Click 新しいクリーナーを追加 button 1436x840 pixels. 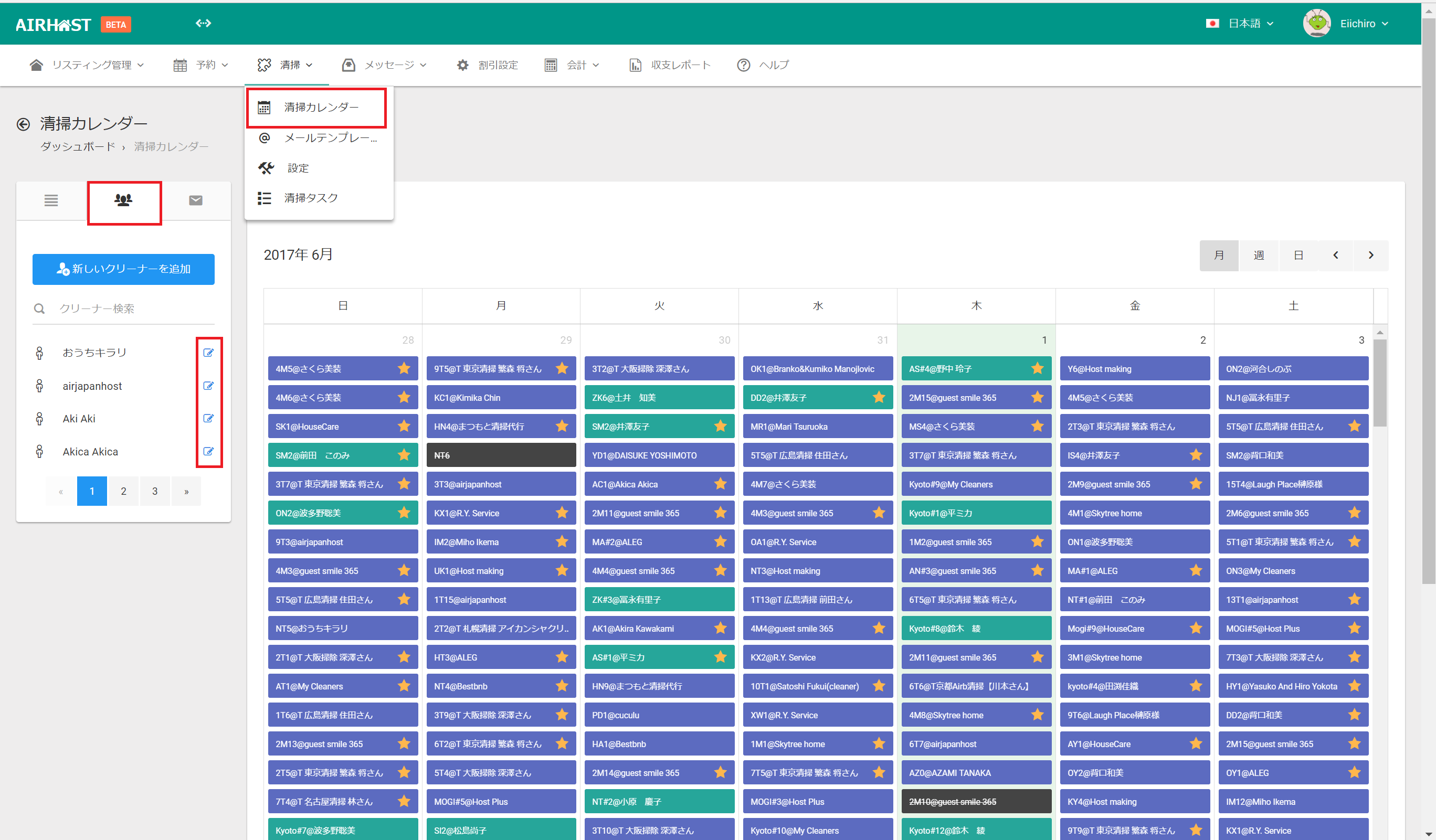pos(124,269)
